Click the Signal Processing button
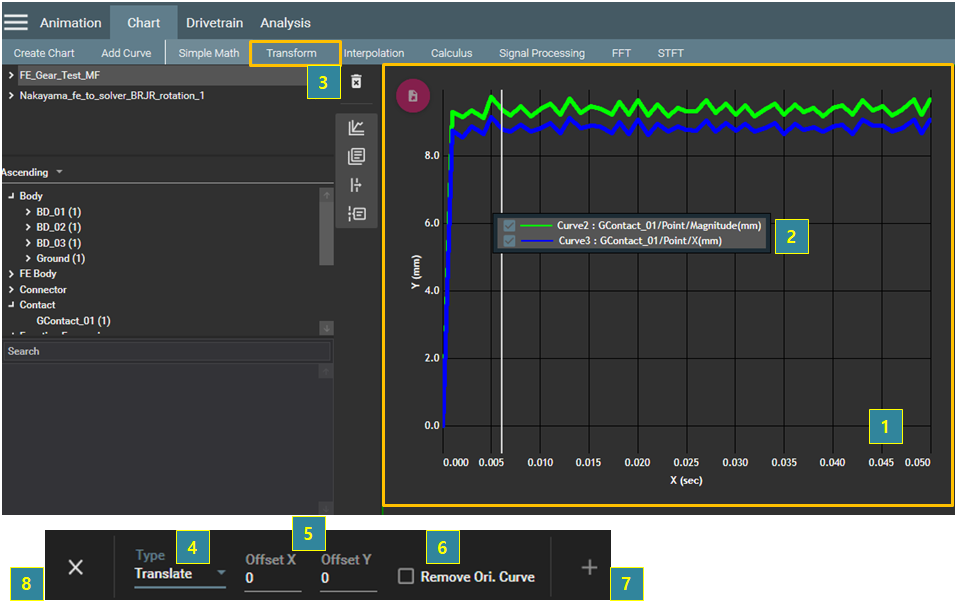 [x=541, y=53]
